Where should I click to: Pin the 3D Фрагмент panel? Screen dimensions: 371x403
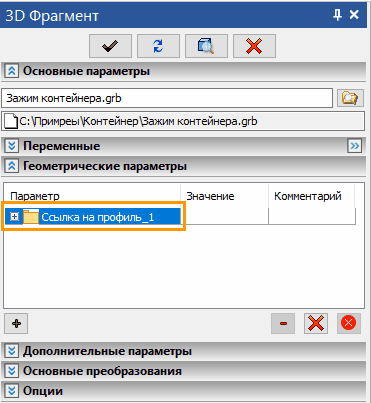point(337,15)
